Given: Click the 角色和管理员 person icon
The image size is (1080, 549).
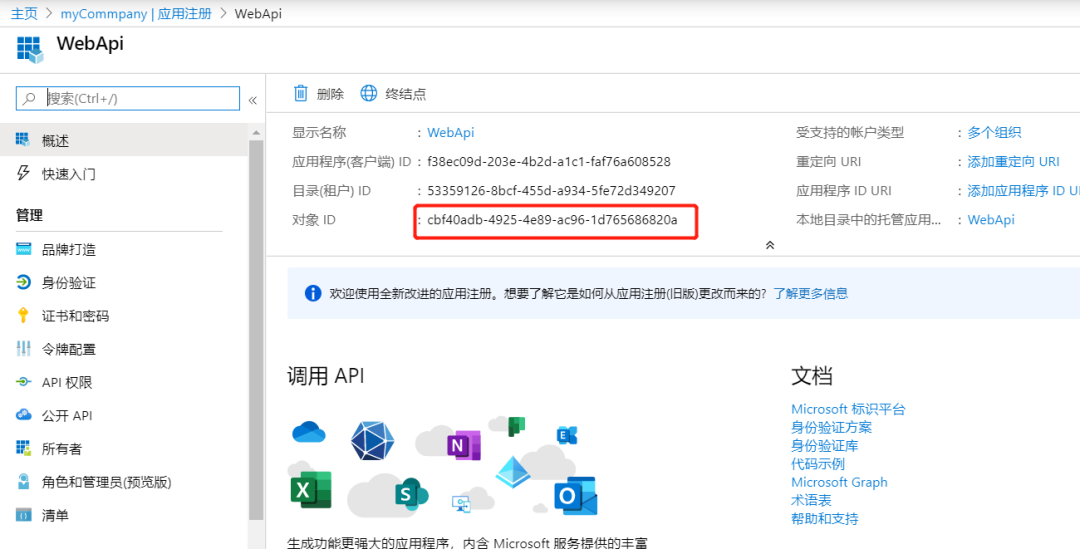Looking at the screenshot, I should pyautogui.click(x=23, y=481).
